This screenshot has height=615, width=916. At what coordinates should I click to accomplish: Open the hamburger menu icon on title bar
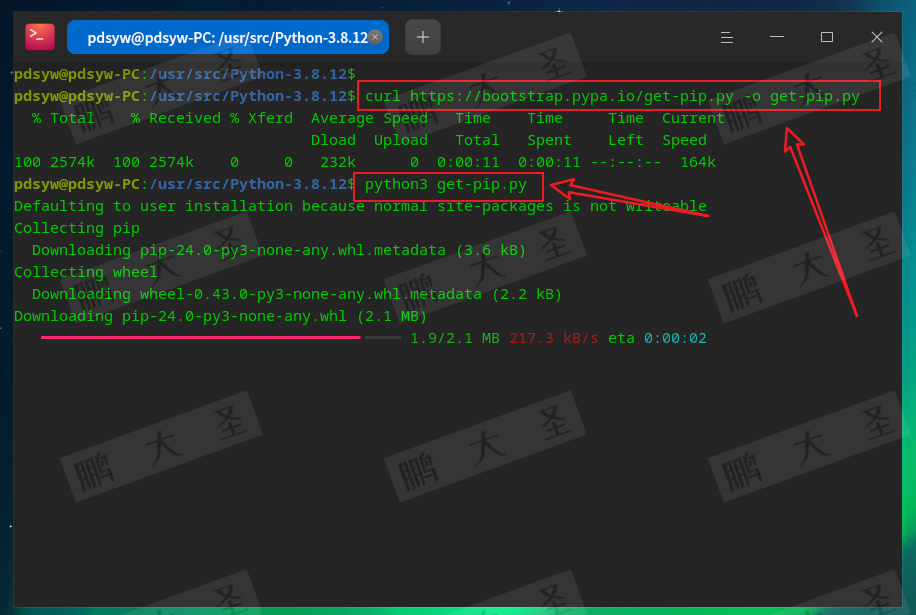click(726, 37)
